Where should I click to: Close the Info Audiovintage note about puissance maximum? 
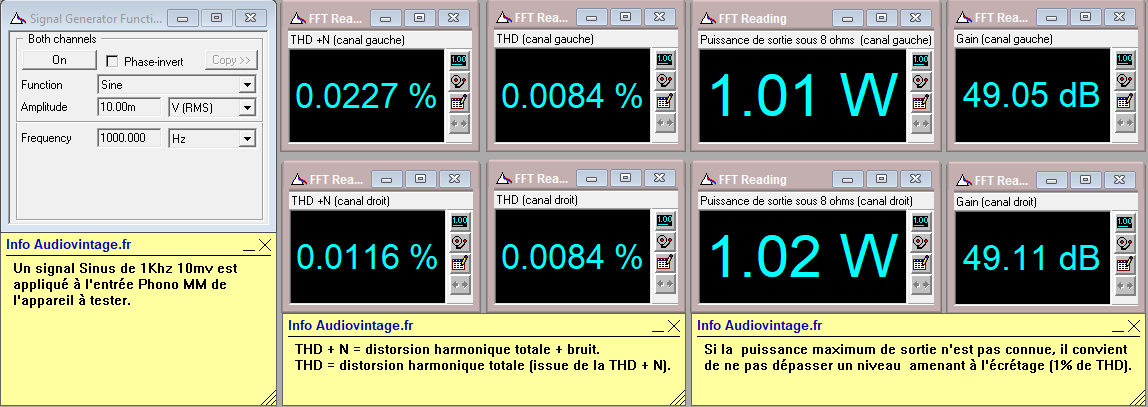coord(1134,326)
